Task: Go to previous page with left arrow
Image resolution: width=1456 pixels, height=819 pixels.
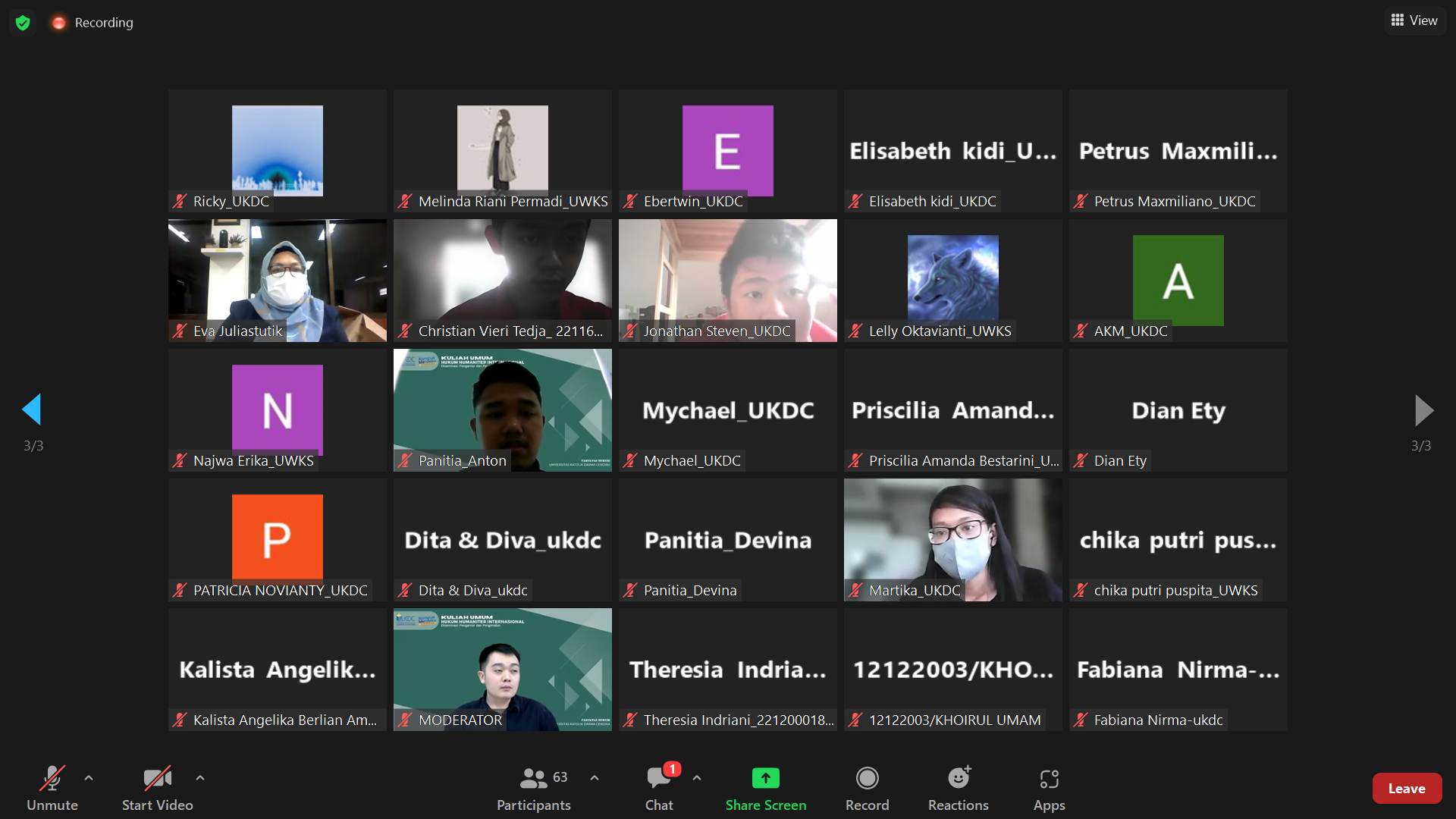Action: click(x=32, y=409)
